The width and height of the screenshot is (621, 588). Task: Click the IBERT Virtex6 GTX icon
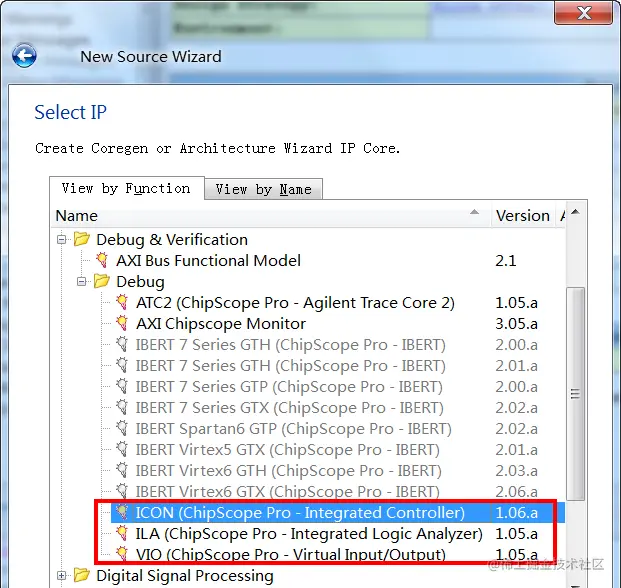point(122,491)
